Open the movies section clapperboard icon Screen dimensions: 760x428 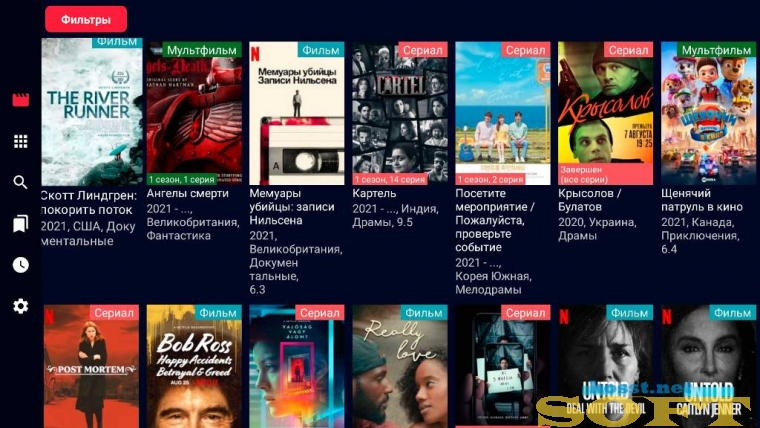click(20, 99)
